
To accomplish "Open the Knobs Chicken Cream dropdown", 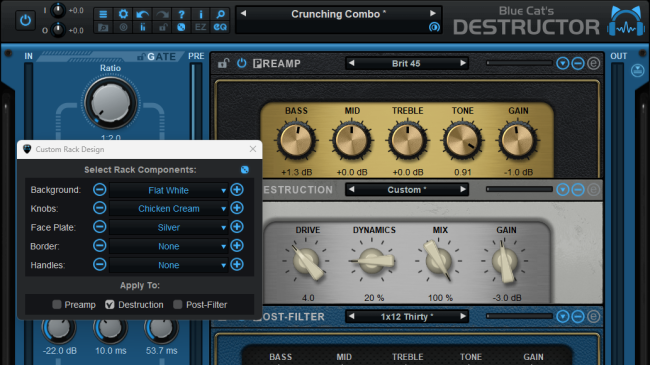I will [x=168, y=209].
